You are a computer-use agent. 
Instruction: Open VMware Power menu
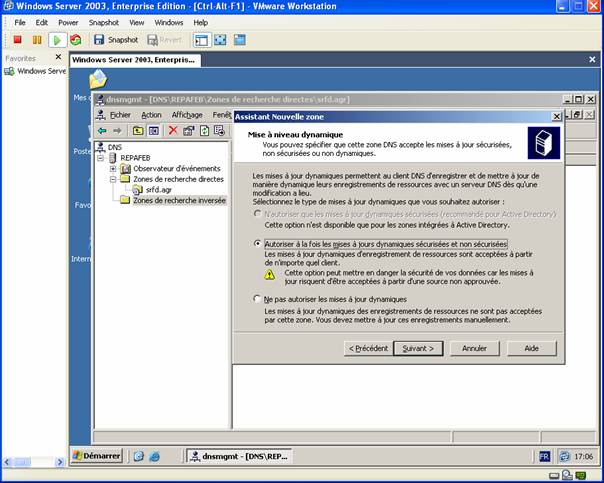click(x=68, y=23)
